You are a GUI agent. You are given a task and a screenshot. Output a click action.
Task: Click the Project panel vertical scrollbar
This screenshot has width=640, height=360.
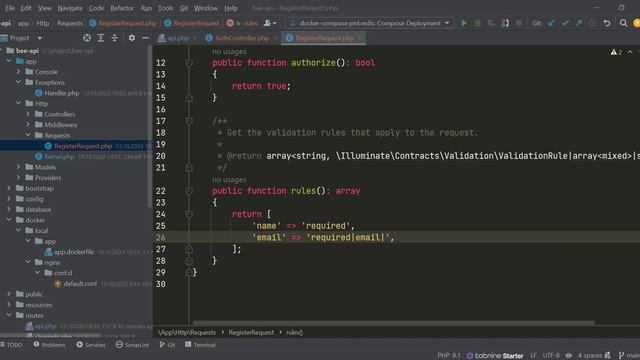point(150,127)
